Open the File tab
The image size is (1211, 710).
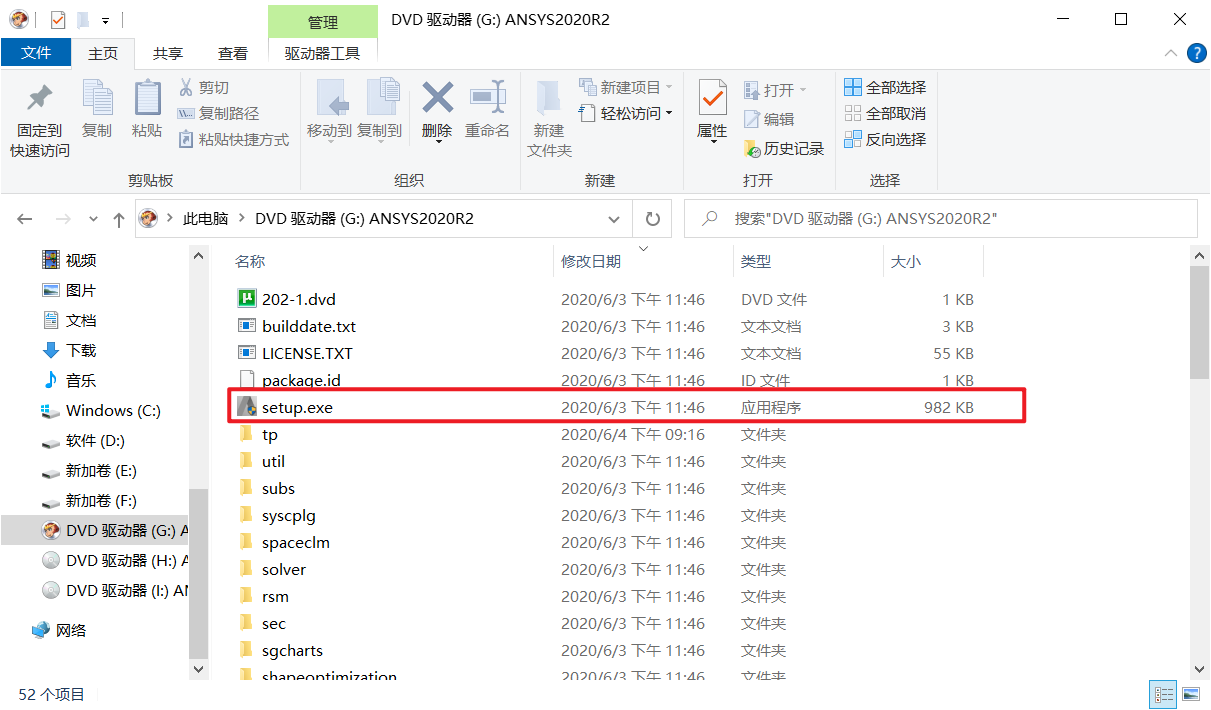pyautogui.click(x=36, y=53)
